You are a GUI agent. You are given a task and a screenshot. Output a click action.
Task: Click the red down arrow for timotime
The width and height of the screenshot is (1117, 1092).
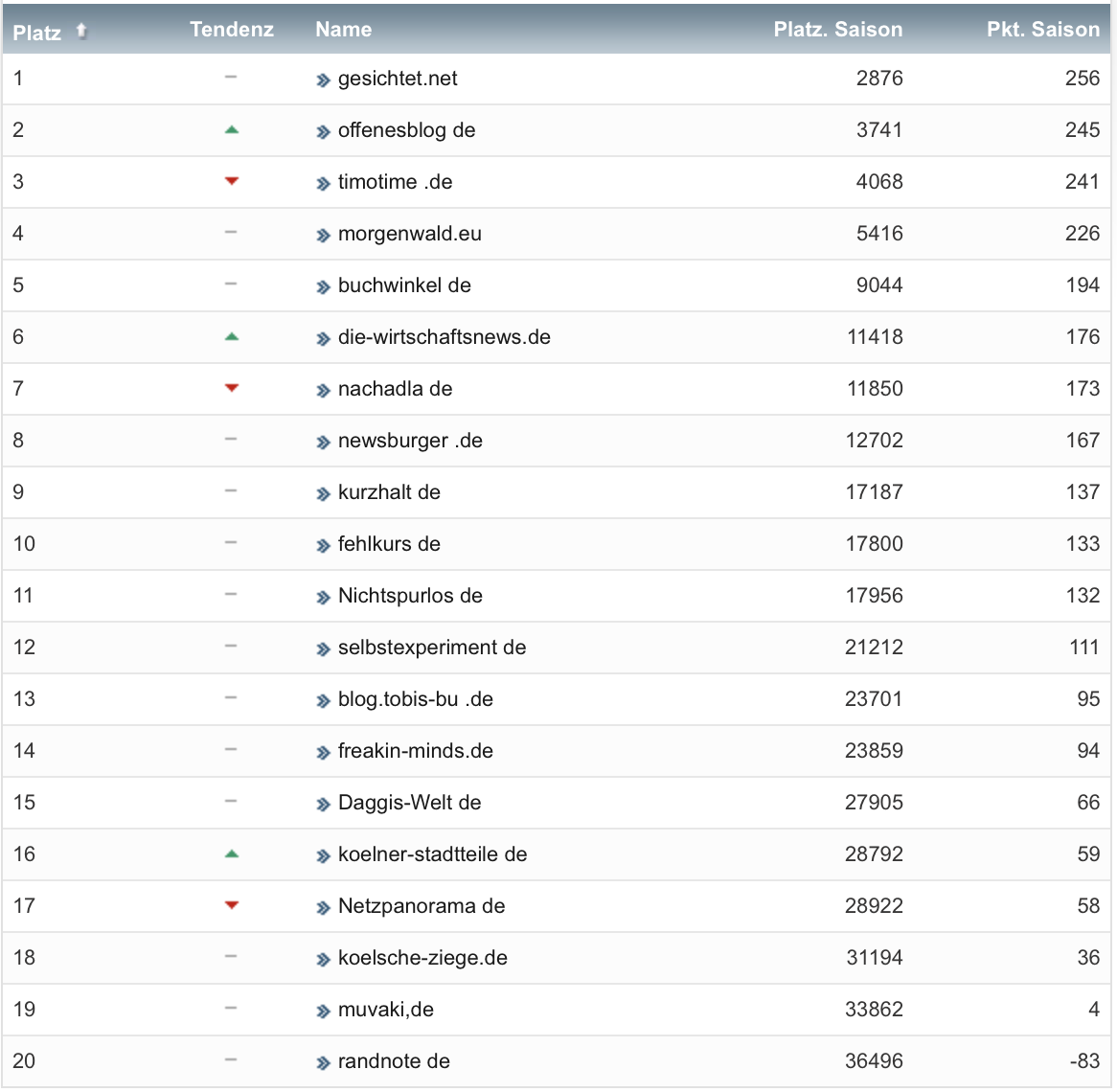231,181
